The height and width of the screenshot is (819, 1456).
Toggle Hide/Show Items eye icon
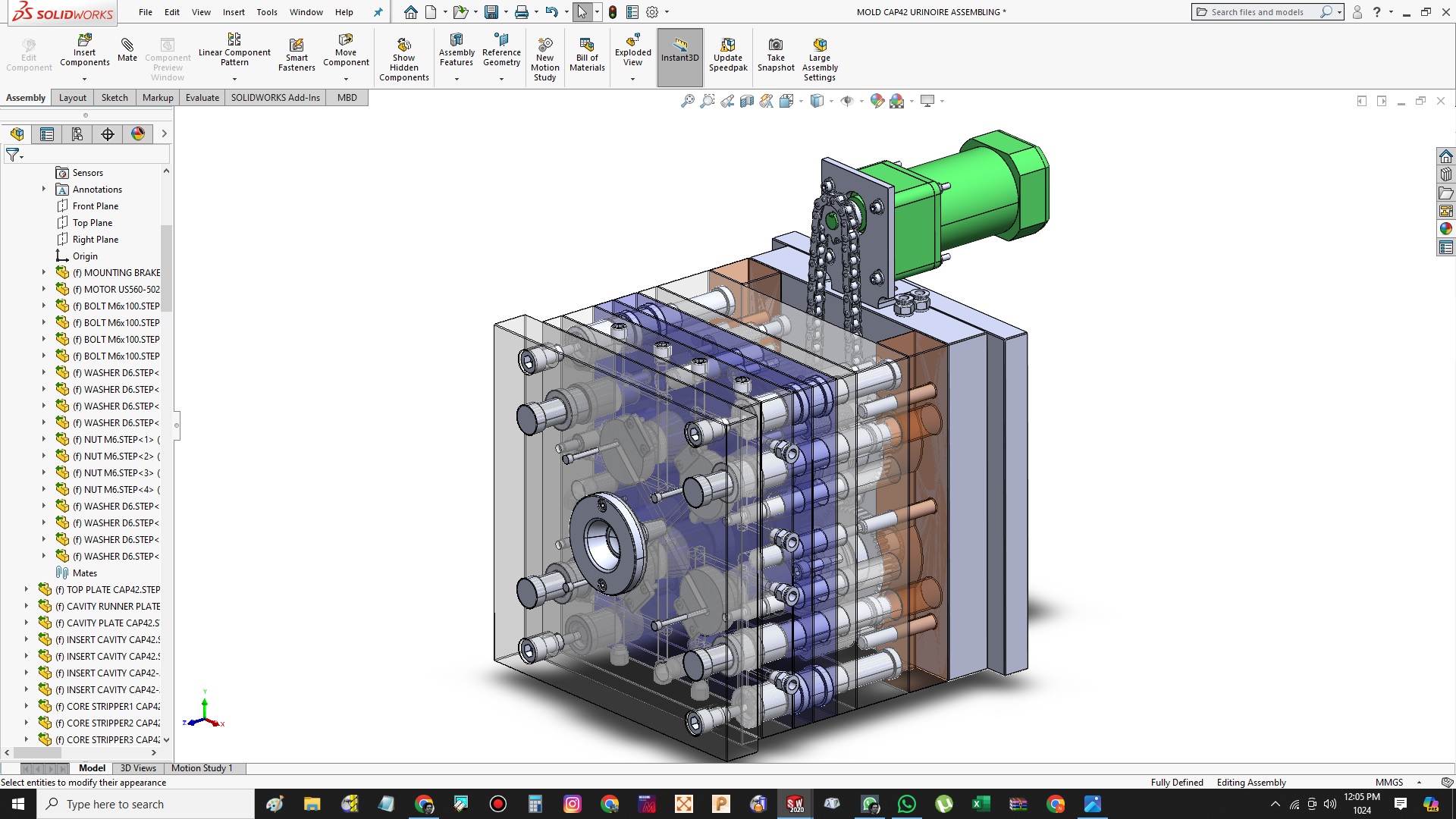point(847,101)
